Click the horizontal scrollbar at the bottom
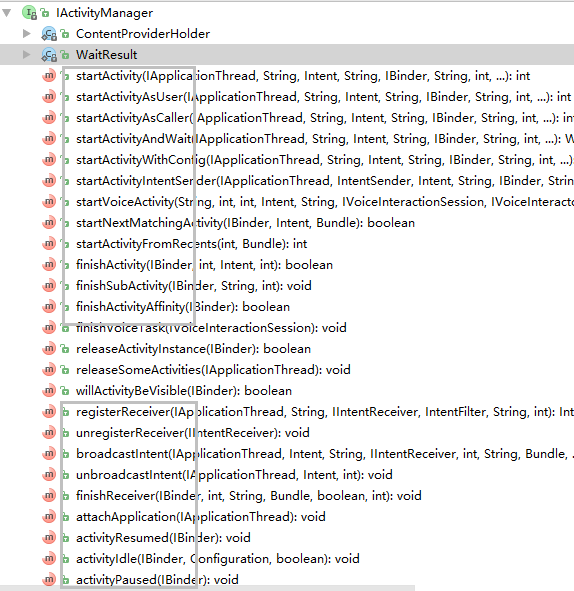This screenshot has width=574, height=591. pos(207,588)
